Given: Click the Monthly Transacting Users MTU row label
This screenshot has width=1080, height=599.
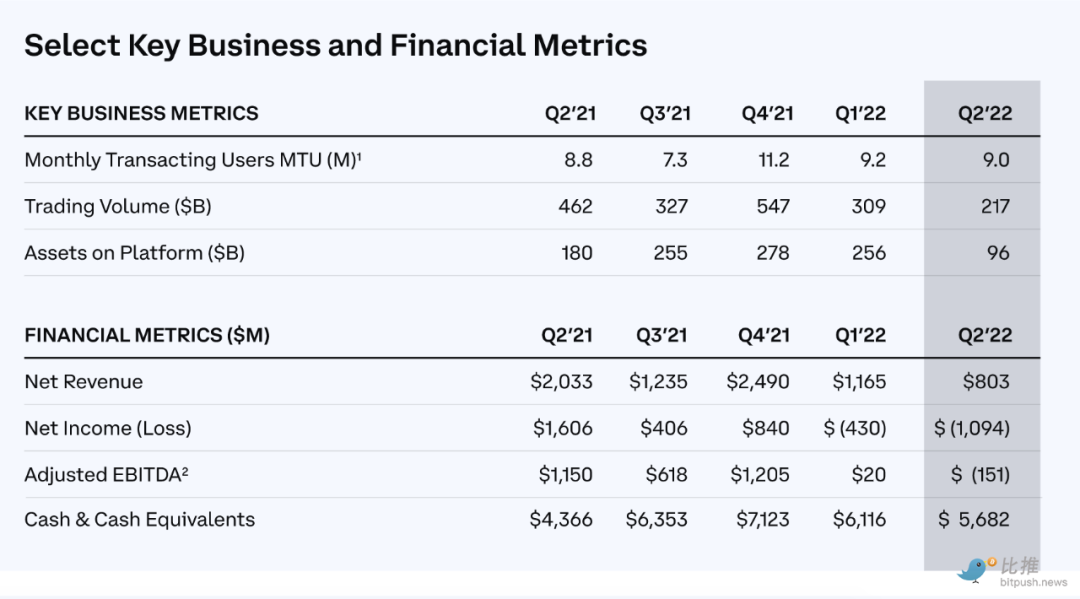Looking at the screenshot, I should pyautogui.click(x=192, y=160).
